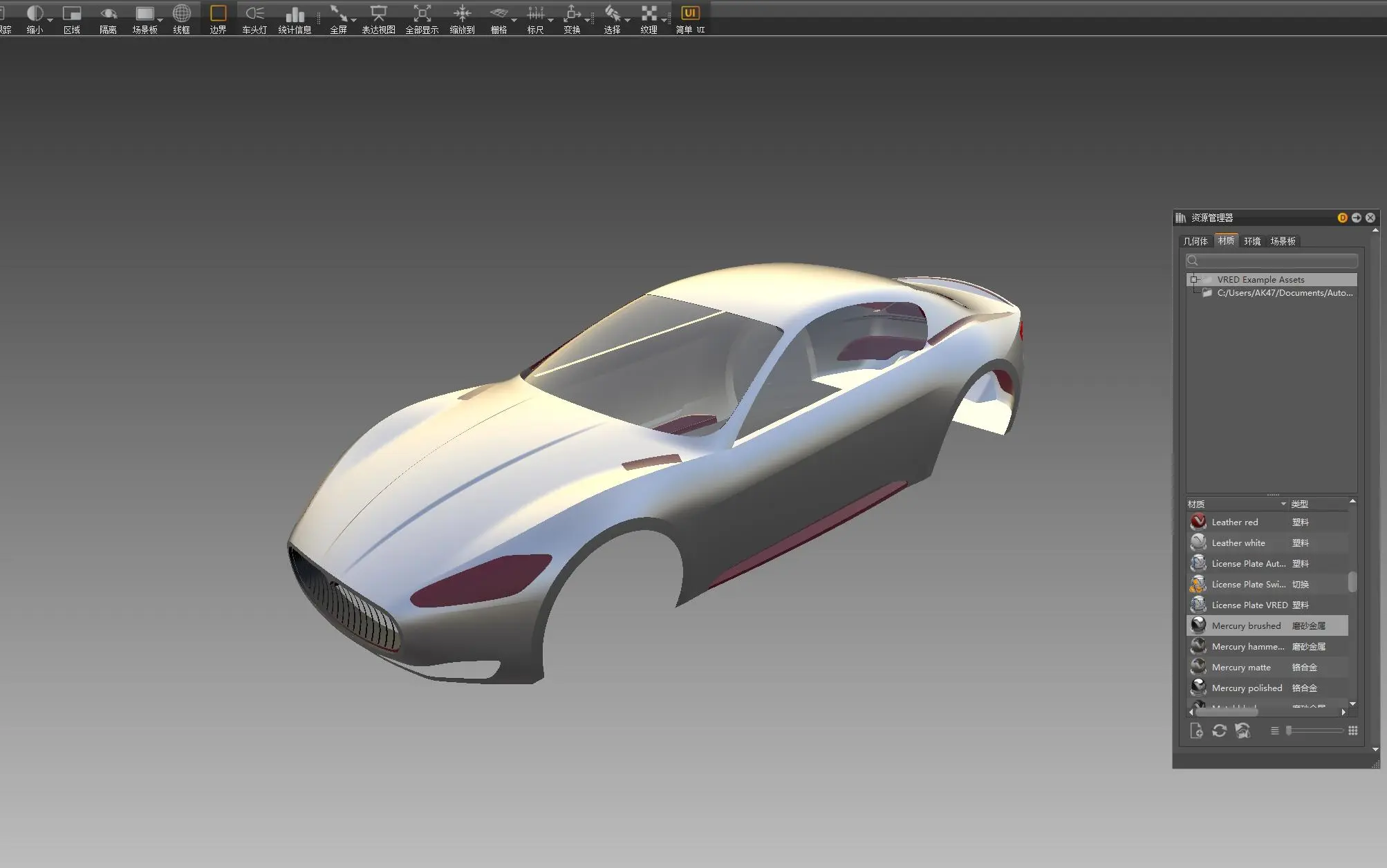Switch to the 环境 tab in Asset Manager
This screenshot has width=1387, height=868.
tap(1251, 240)
